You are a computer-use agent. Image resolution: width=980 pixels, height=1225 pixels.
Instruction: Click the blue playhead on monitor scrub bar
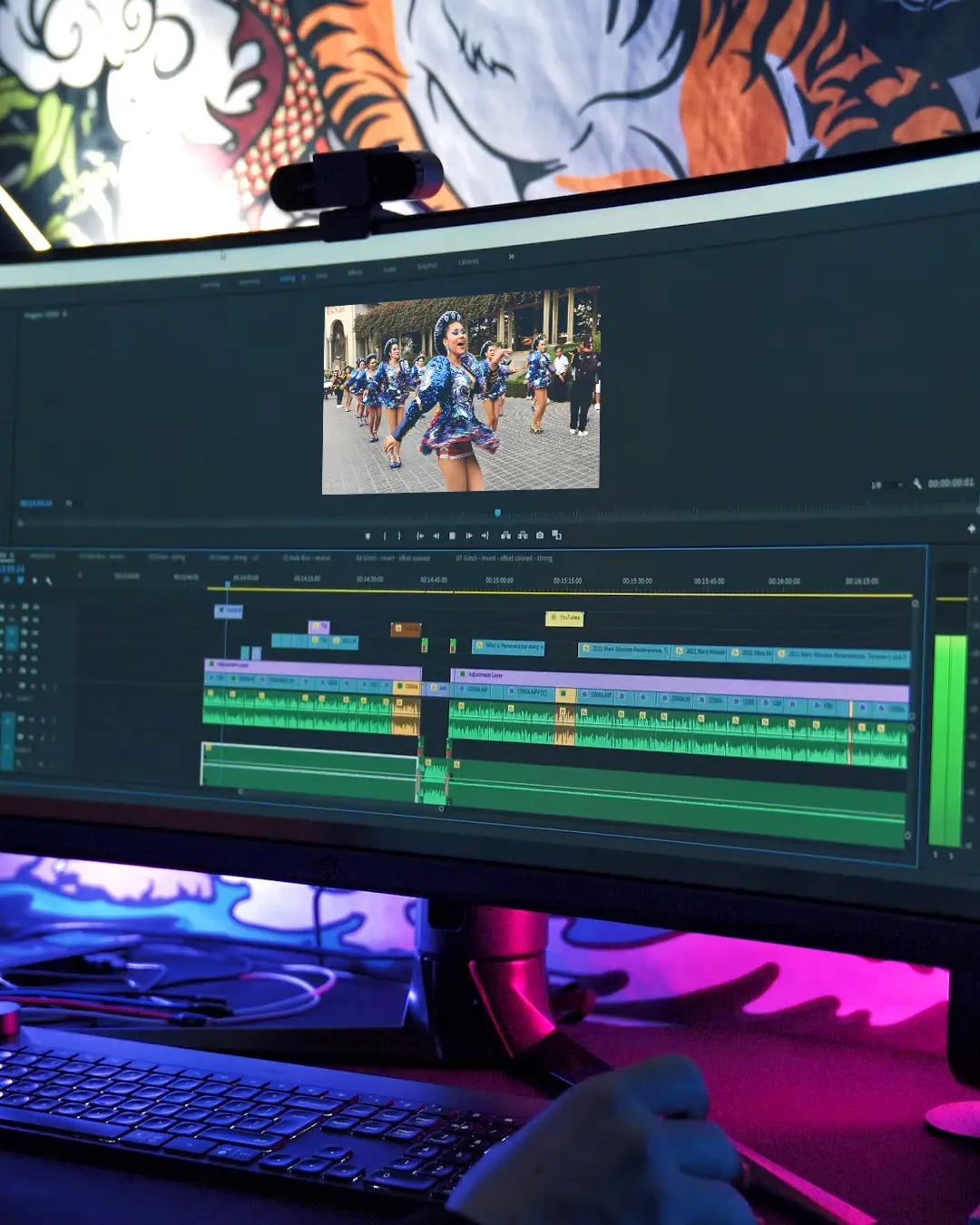497,513
